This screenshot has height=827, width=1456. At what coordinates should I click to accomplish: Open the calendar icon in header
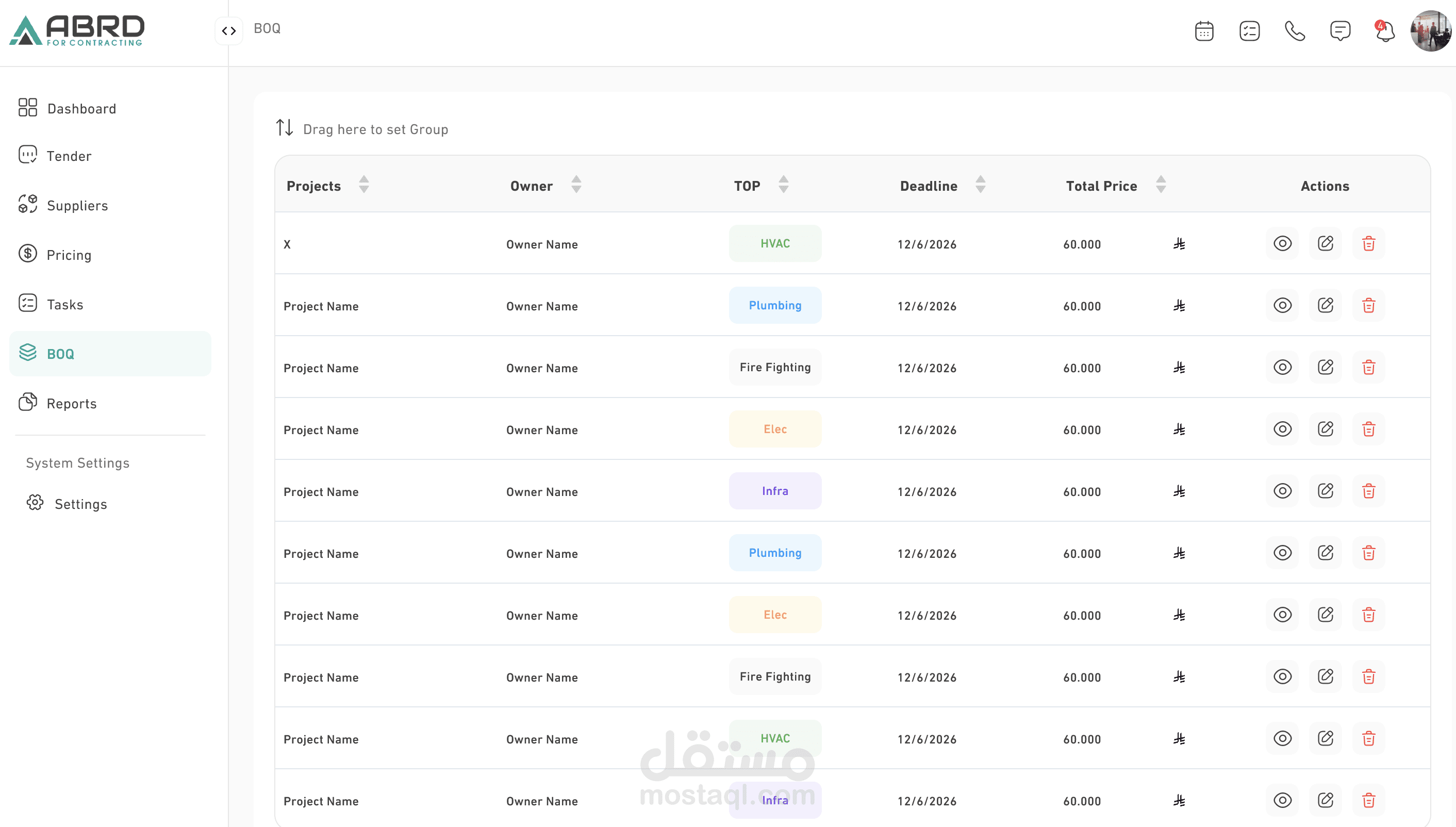point(1204,31)
